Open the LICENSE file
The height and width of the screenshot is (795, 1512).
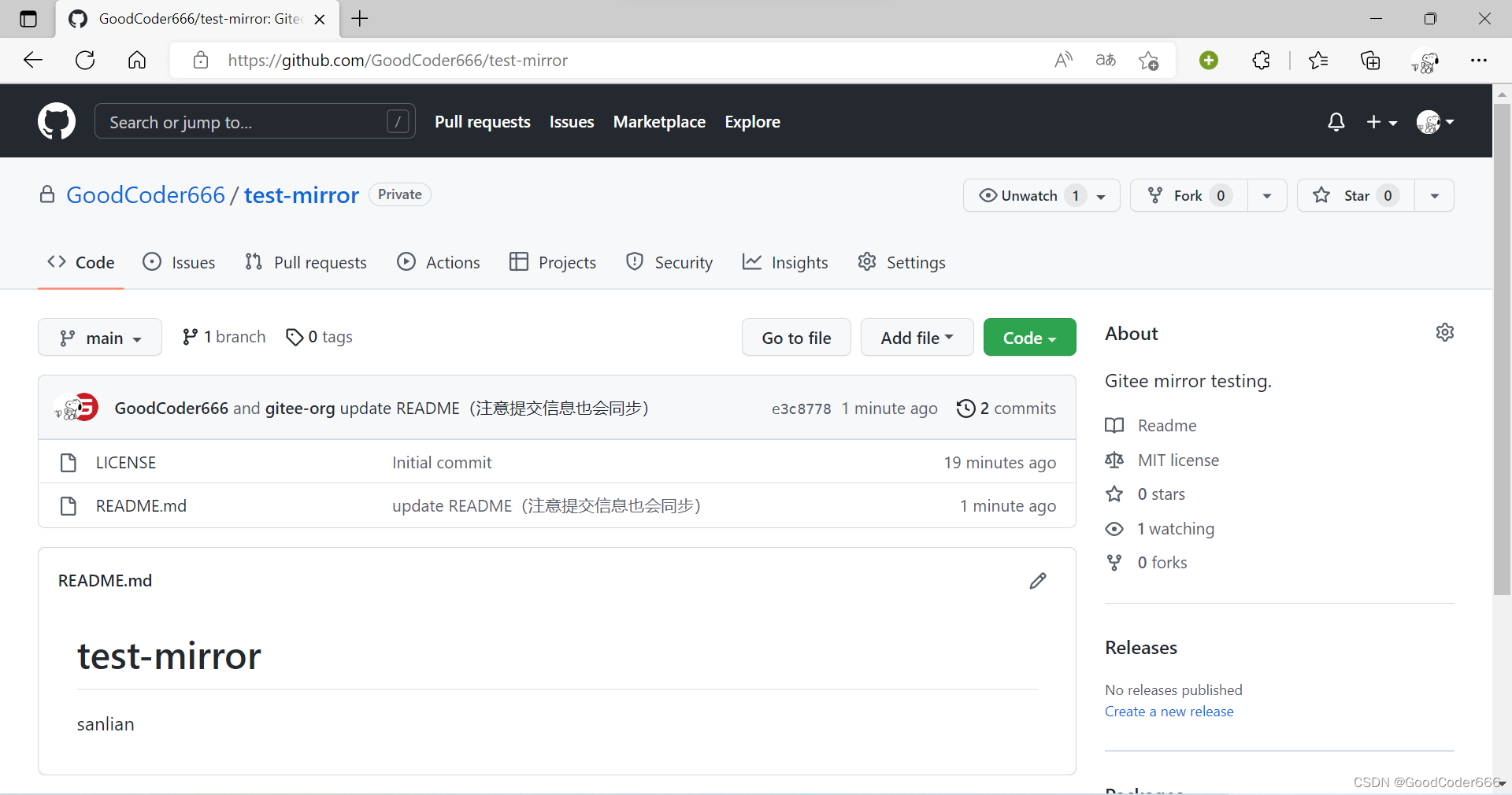coord(126,463)
